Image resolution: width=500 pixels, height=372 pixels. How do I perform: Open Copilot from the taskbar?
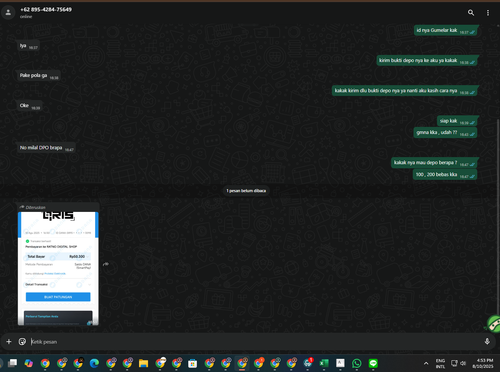(x=29, y=363)
